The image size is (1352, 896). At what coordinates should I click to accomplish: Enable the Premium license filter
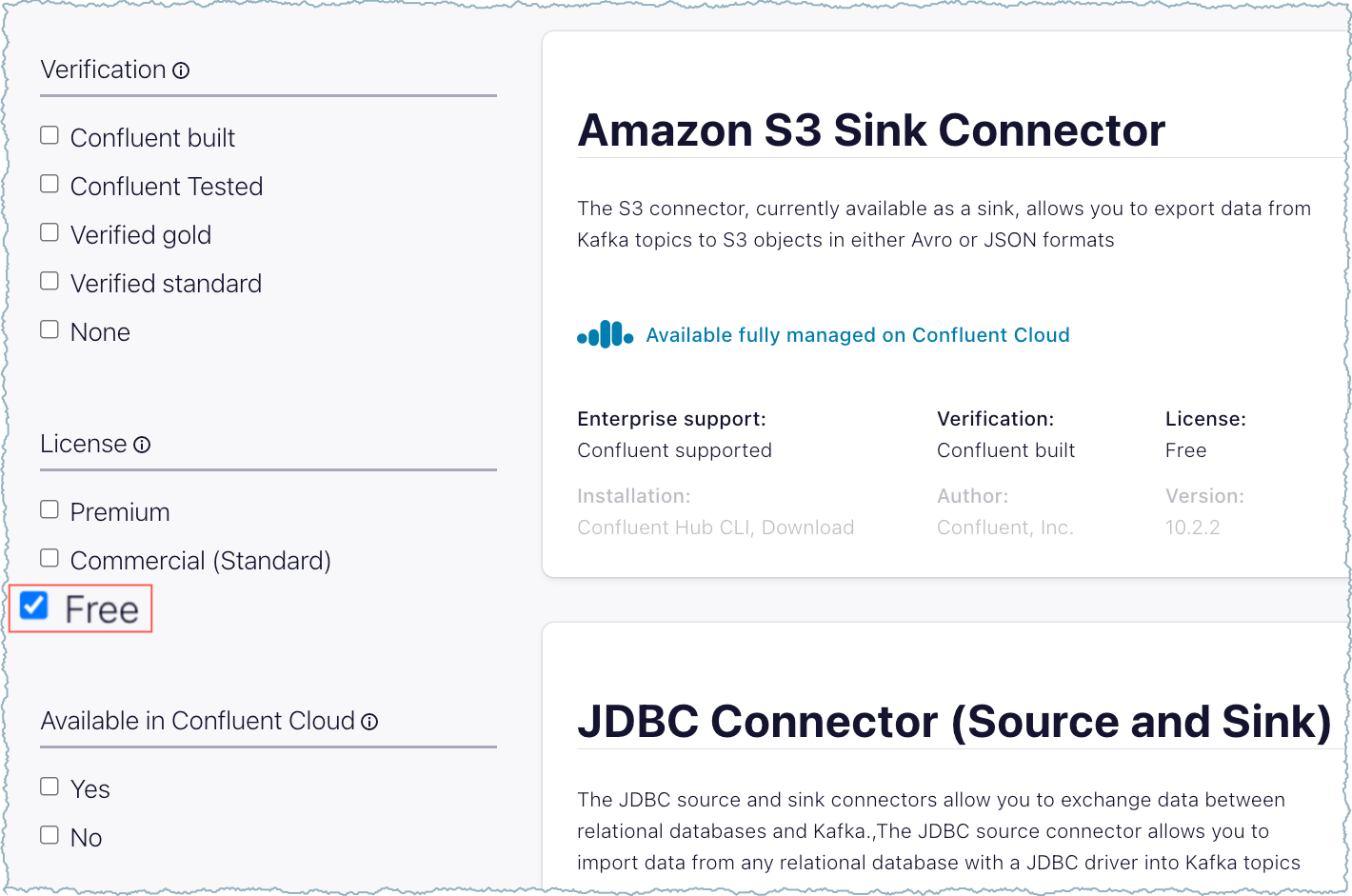(50, 510)
